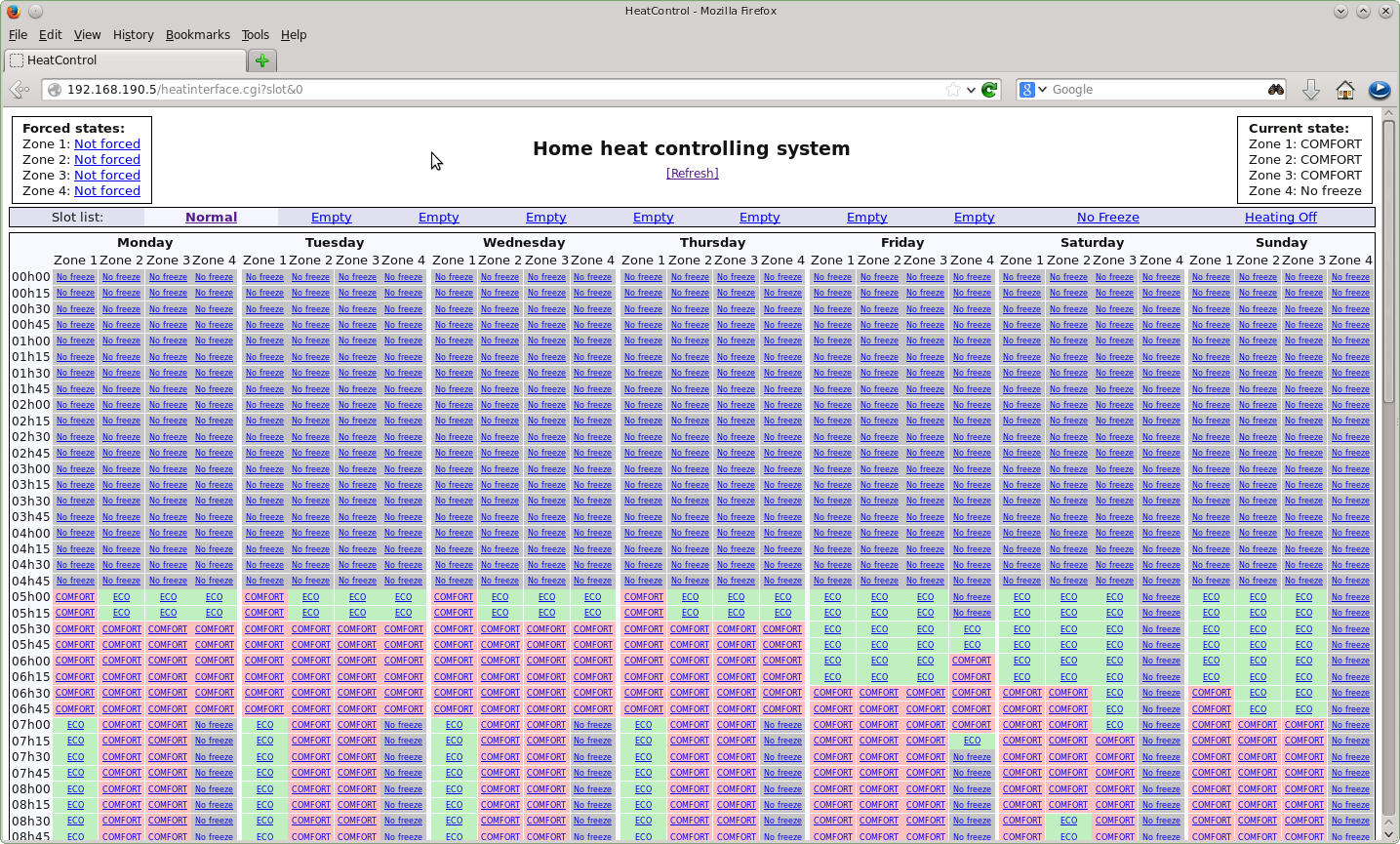Click the blue globe icon at toolbar right
Screen dimensions: 1400x844
click(x=1379, y=90)
